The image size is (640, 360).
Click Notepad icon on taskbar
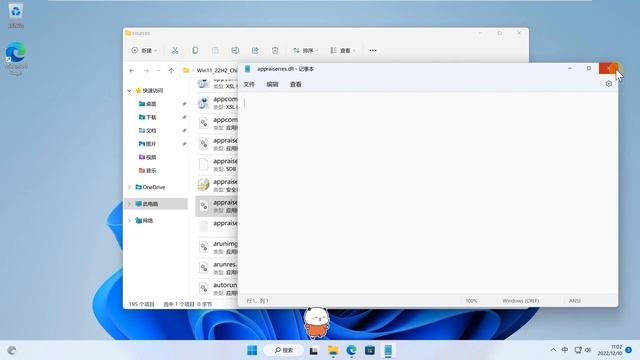388,350
